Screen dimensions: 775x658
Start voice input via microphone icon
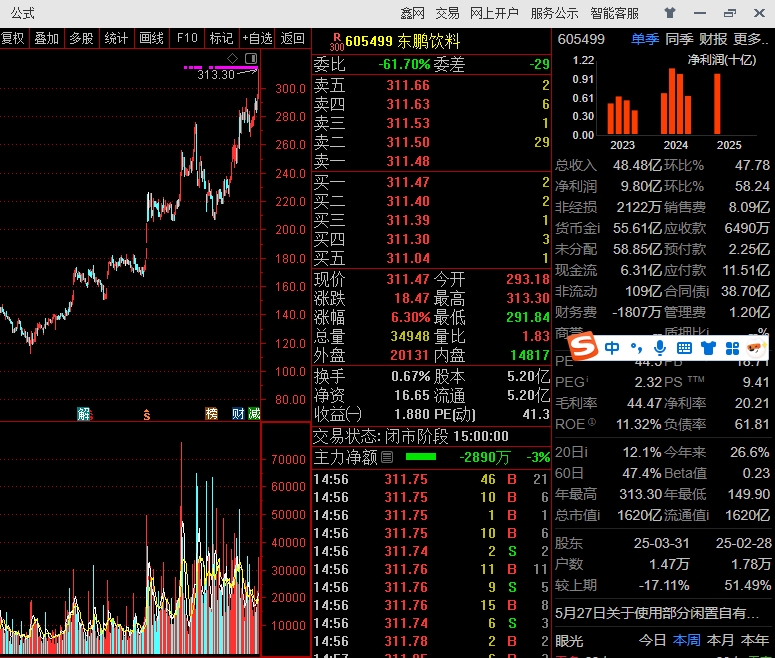click(x=660, y=348)
